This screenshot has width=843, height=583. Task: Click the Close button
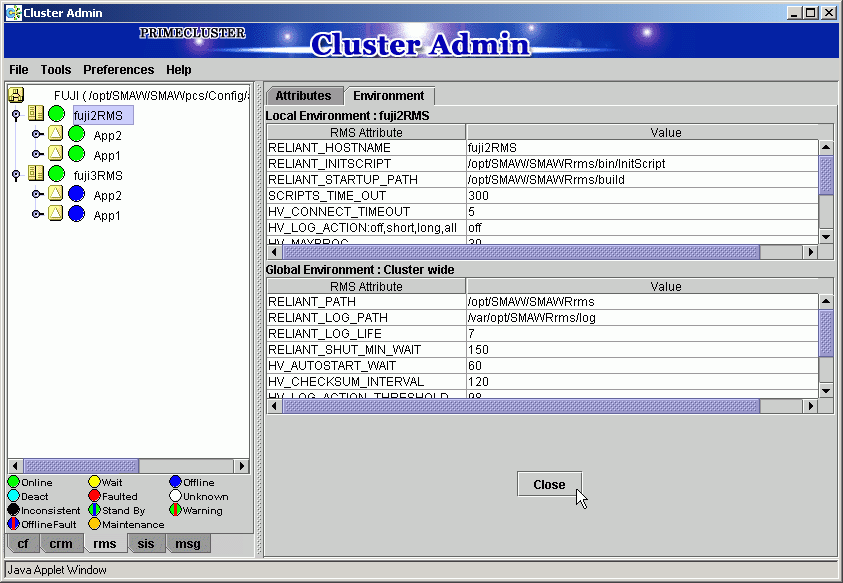(x=549, y=485)
